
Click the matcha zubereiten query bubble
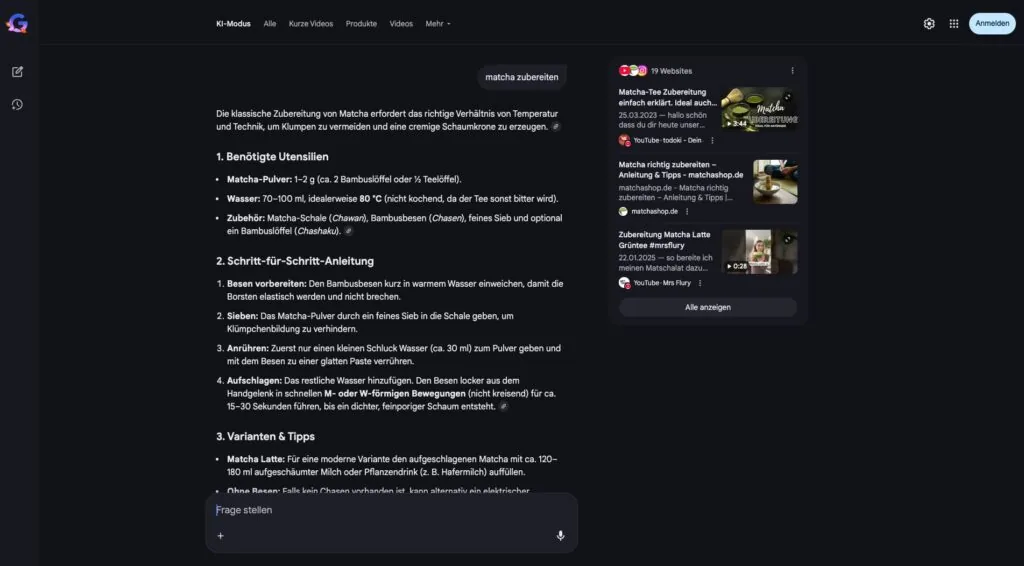(522, 77)
